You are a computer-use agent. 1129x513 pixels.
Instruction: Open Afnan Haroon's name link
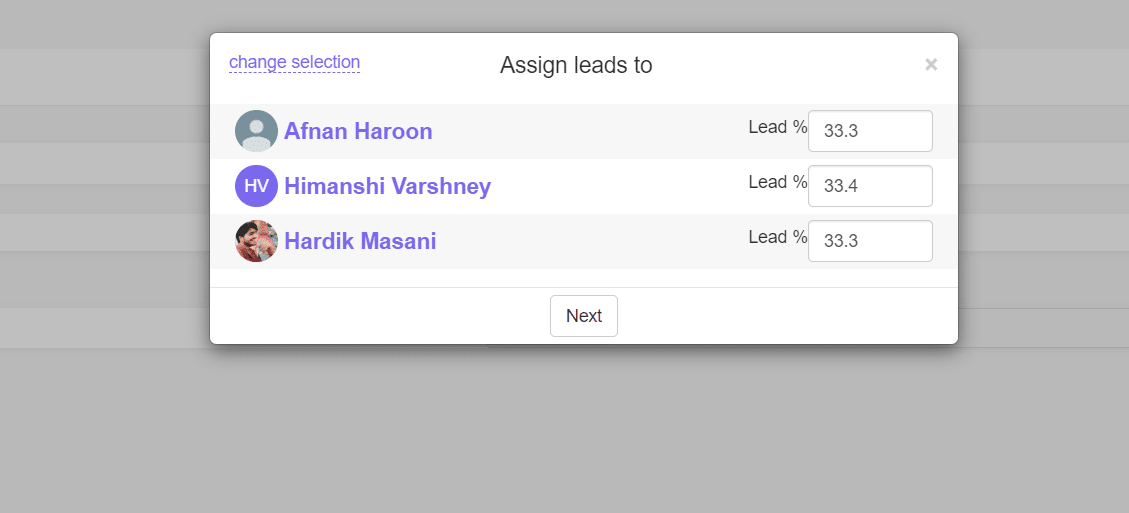(358, 131)
